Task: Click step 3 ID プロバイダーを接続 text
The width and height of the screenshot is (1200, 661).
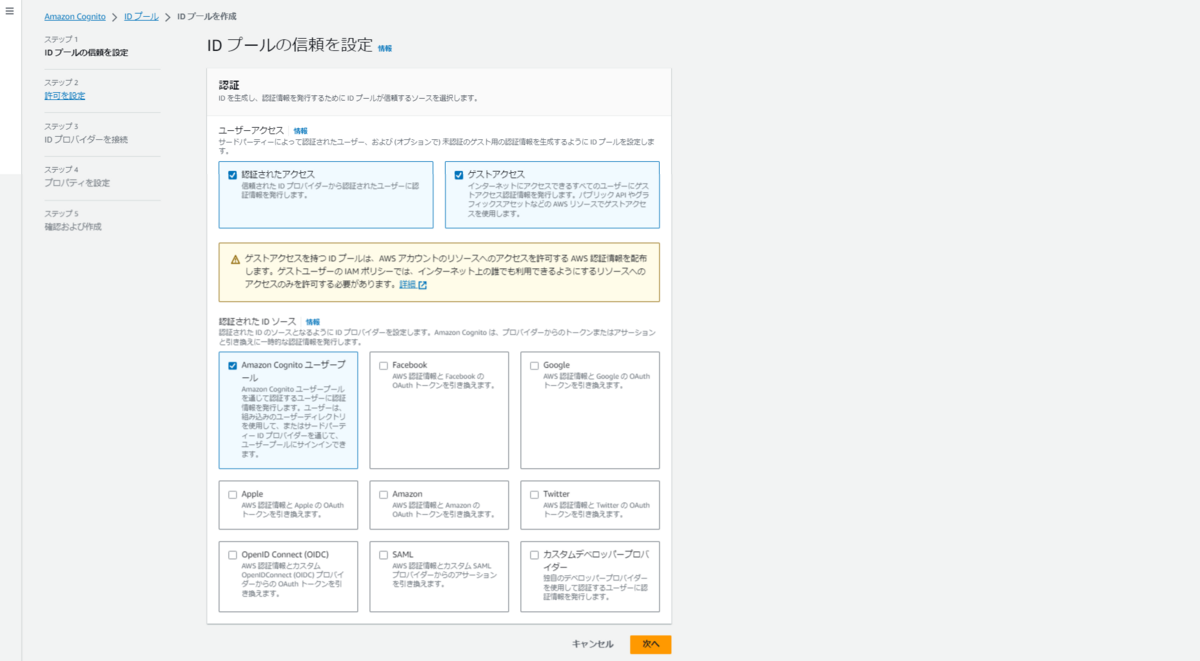Action: (86, 140)
